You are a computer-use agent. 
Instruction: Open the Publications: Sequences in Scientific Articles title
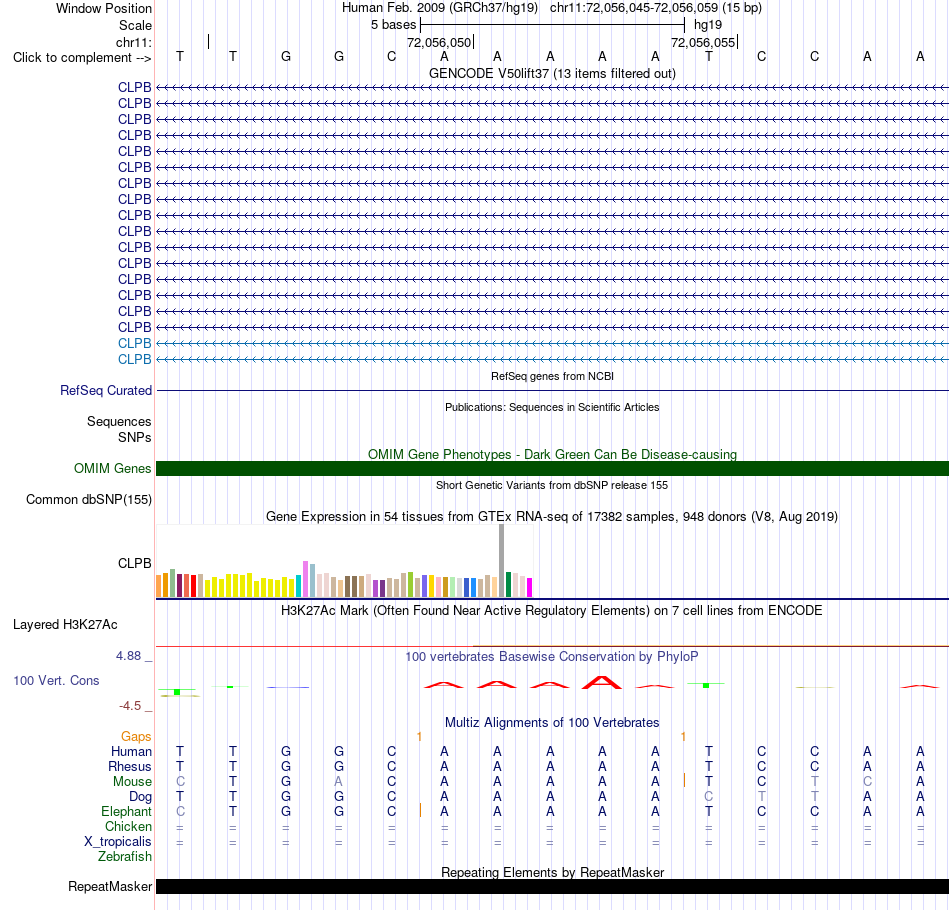[x=552, y=407]
